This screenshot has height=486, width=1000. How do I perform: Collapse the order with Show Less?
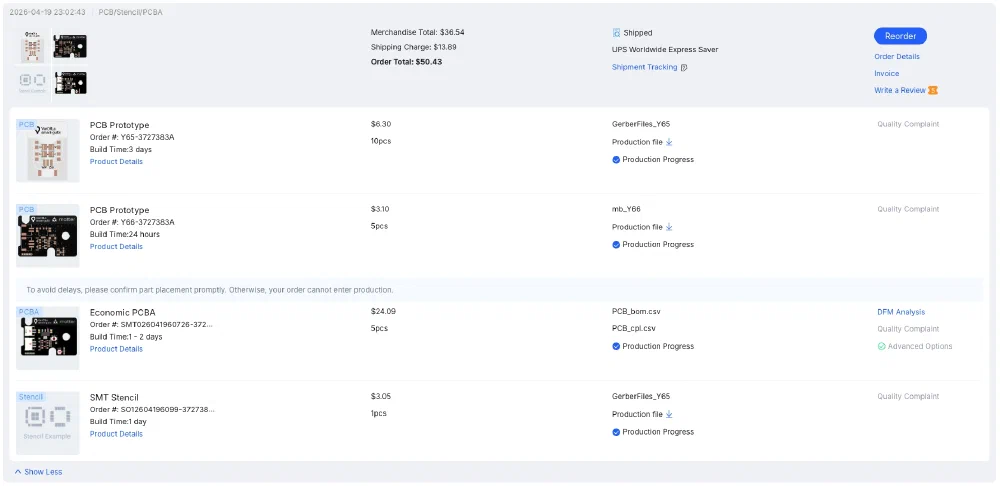(x=38, y=472)
